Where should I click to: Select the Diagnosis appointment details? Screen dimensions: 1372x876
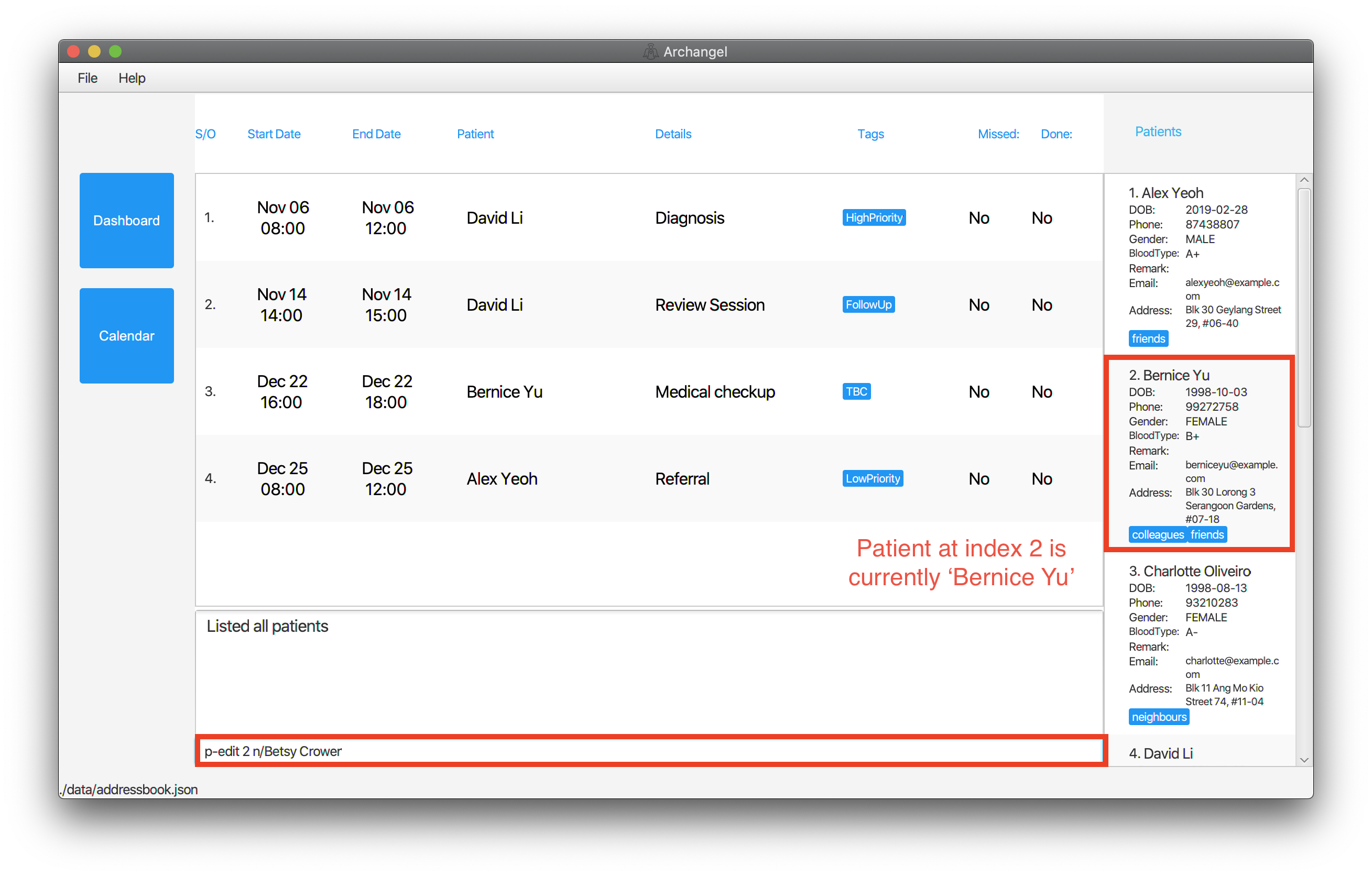click(x=690, y=217)
